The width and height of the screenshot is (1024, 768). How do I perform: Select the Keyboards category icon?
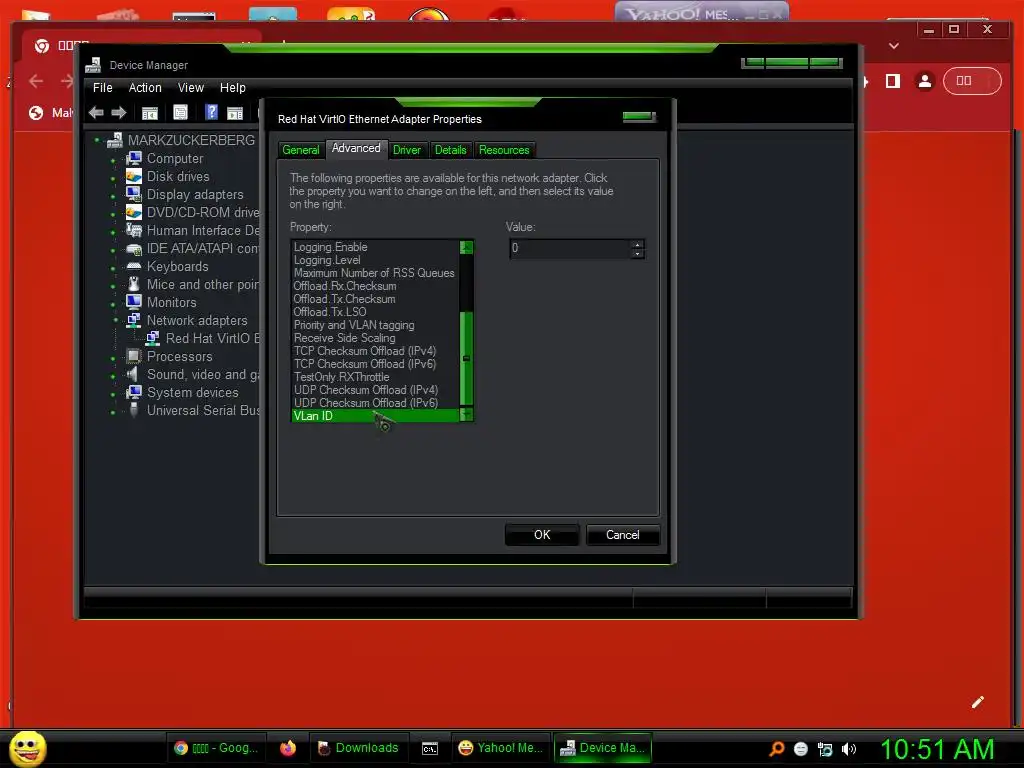coord(134,266)
